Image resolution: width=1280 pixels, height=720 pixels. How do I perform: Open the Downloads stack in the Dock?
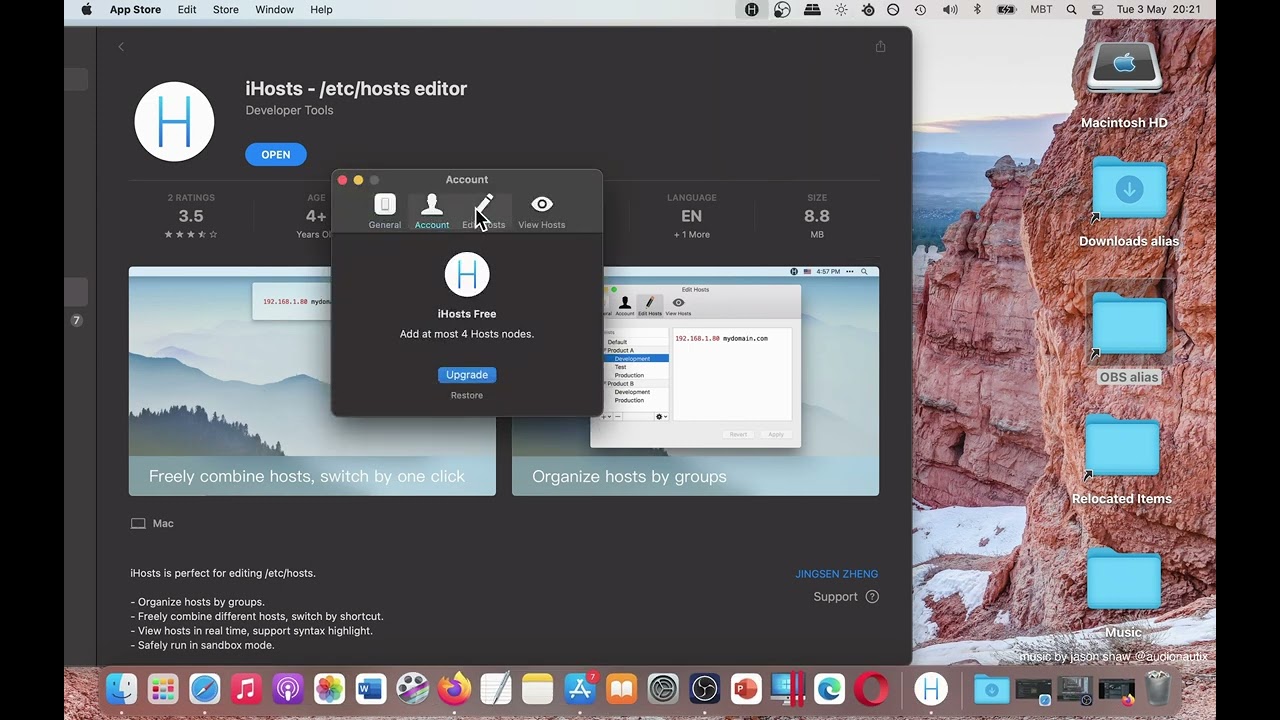[991, 688]
